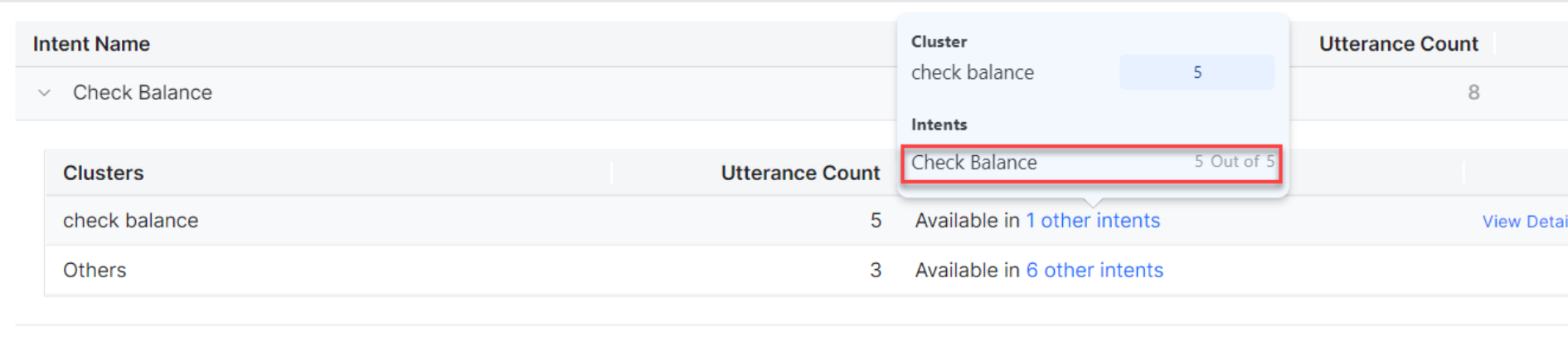Click the Cluster heading in the popup

coord(939,42)
